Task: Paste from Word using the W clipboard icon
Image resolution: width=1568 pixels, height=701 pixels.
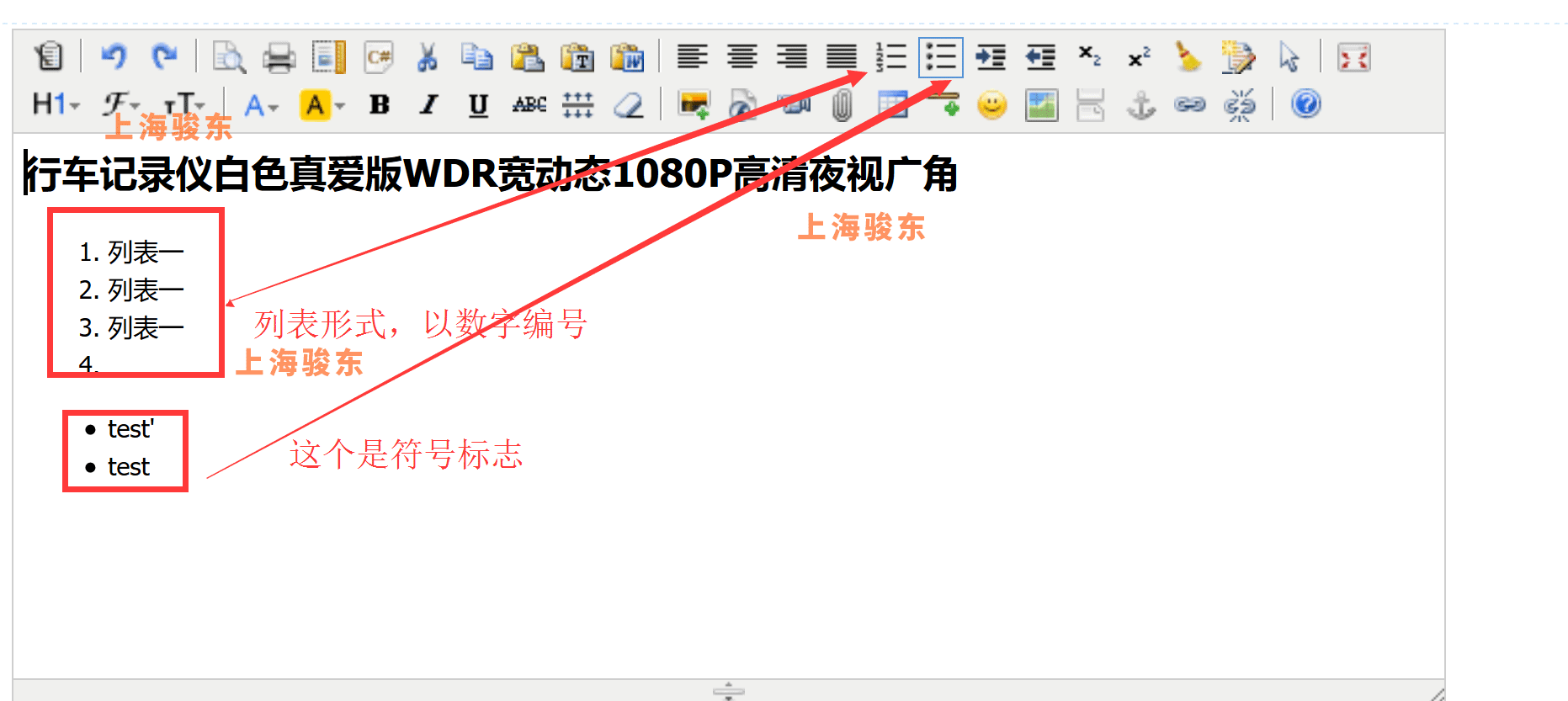Action: 627,57
